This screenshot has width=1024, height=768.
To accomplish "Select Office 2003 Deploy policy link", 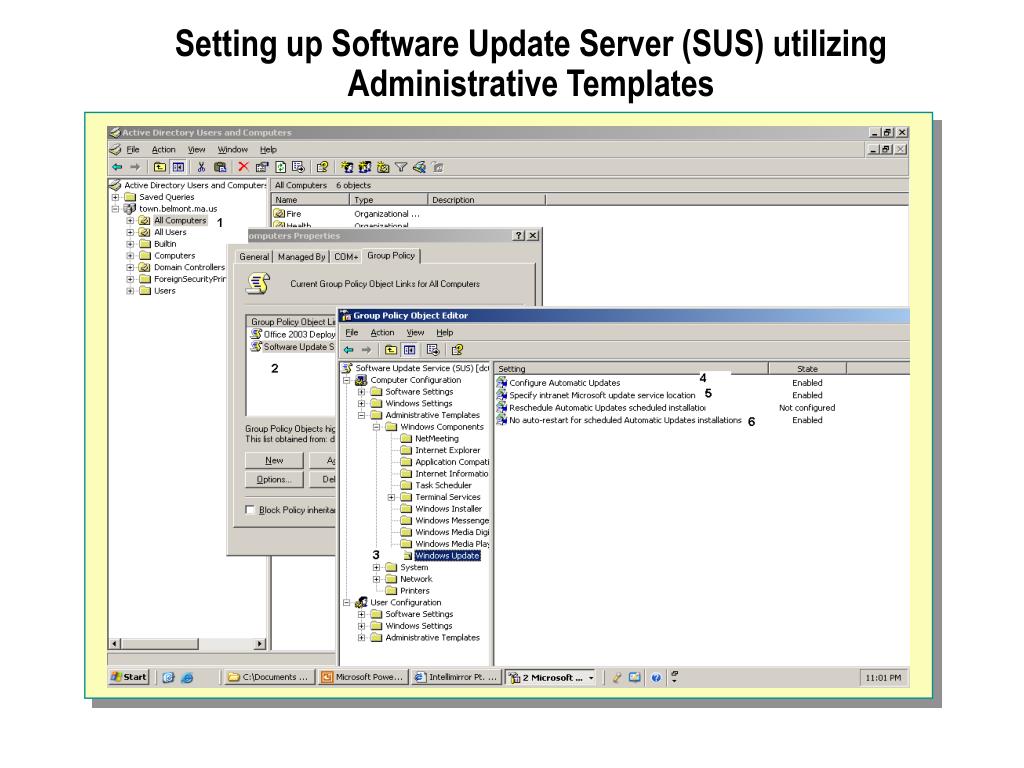I will tap(293, 334).
